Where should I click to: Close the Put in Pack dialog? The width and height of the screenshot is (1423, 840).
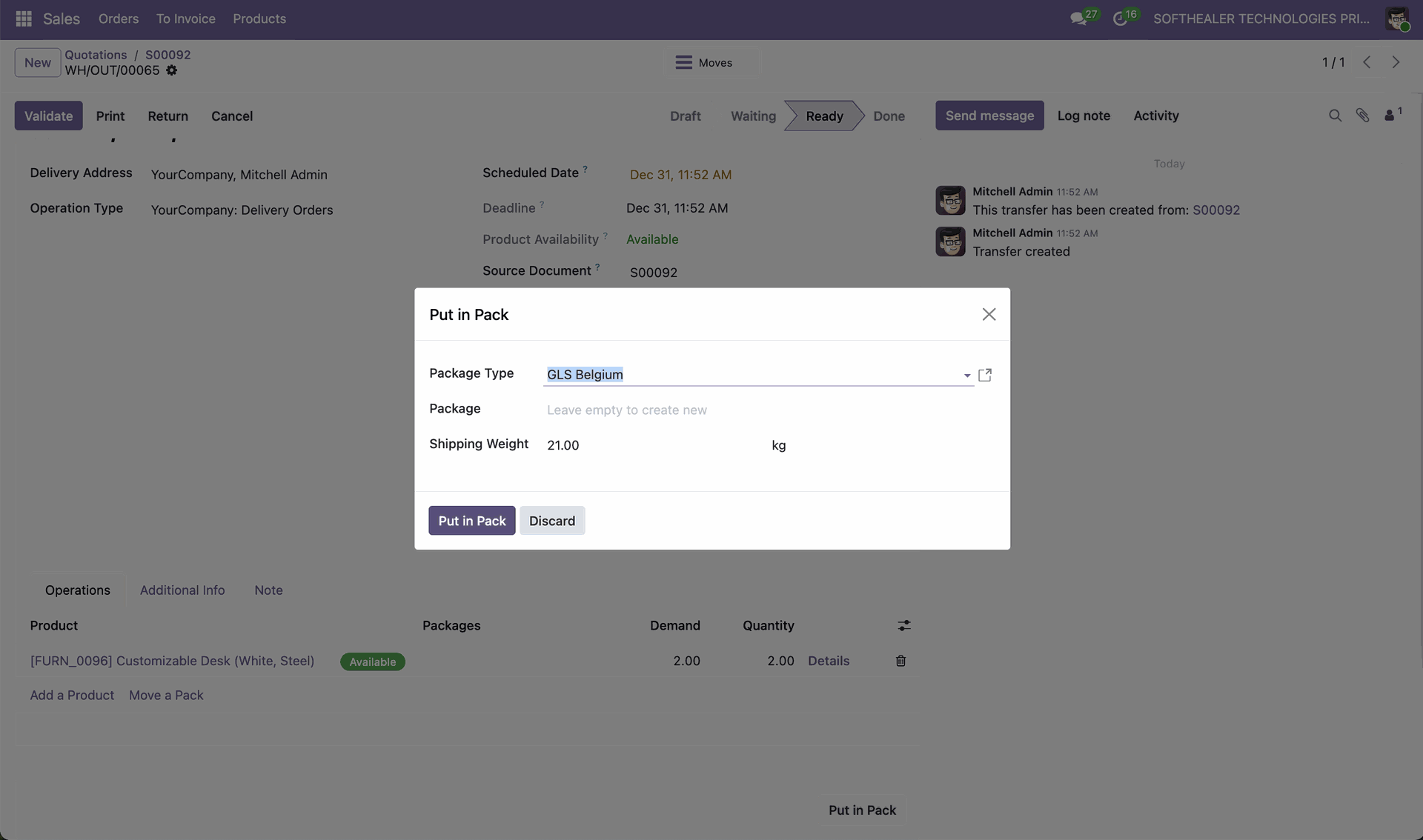[989, 314]
